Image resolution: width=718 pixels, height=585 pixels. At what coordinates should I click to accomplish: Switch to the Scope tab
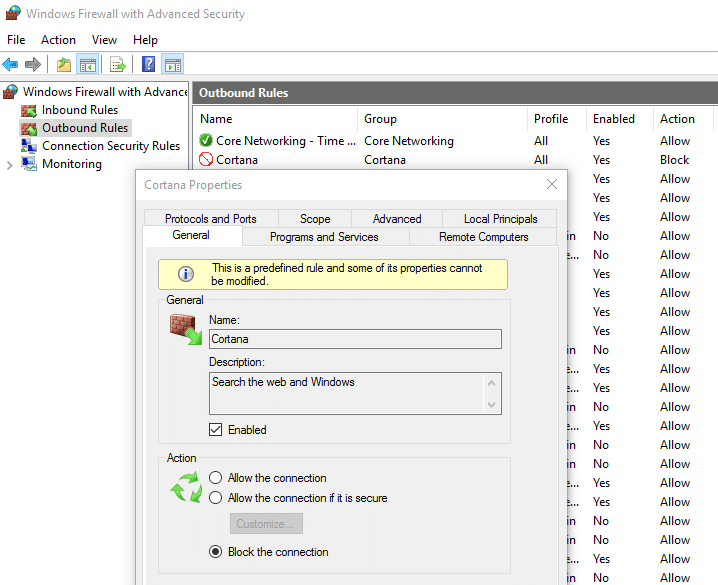[315, 219]
